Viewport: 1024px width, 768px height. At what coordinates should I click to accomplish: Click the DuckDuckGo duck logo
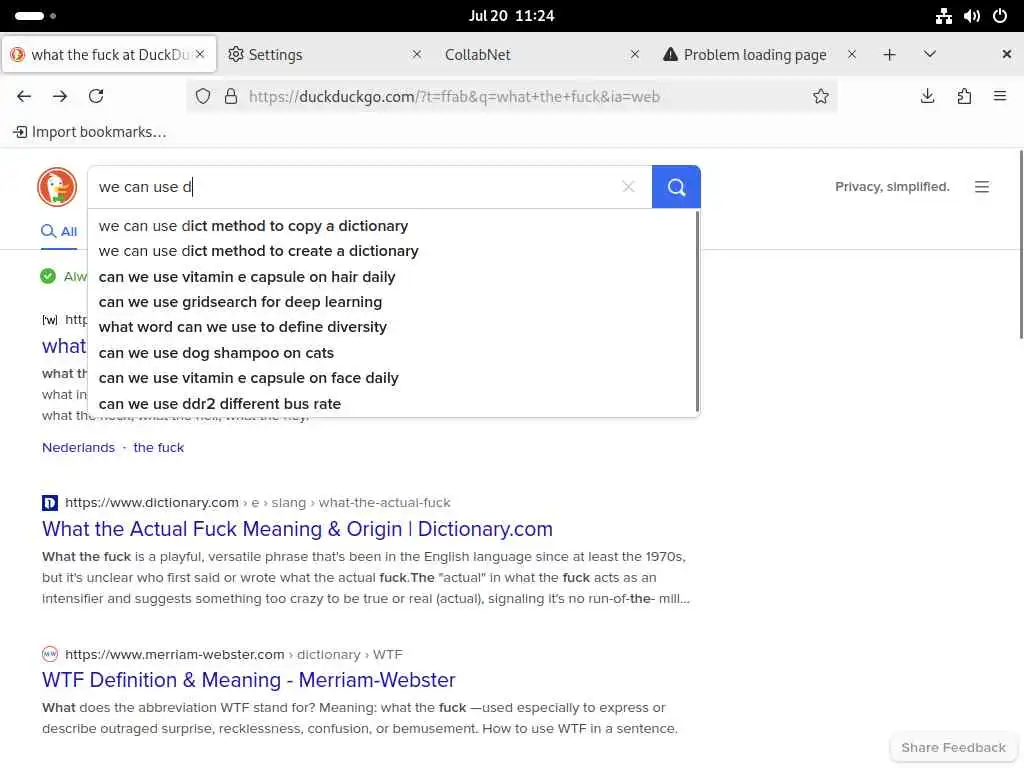coord(57,187)
